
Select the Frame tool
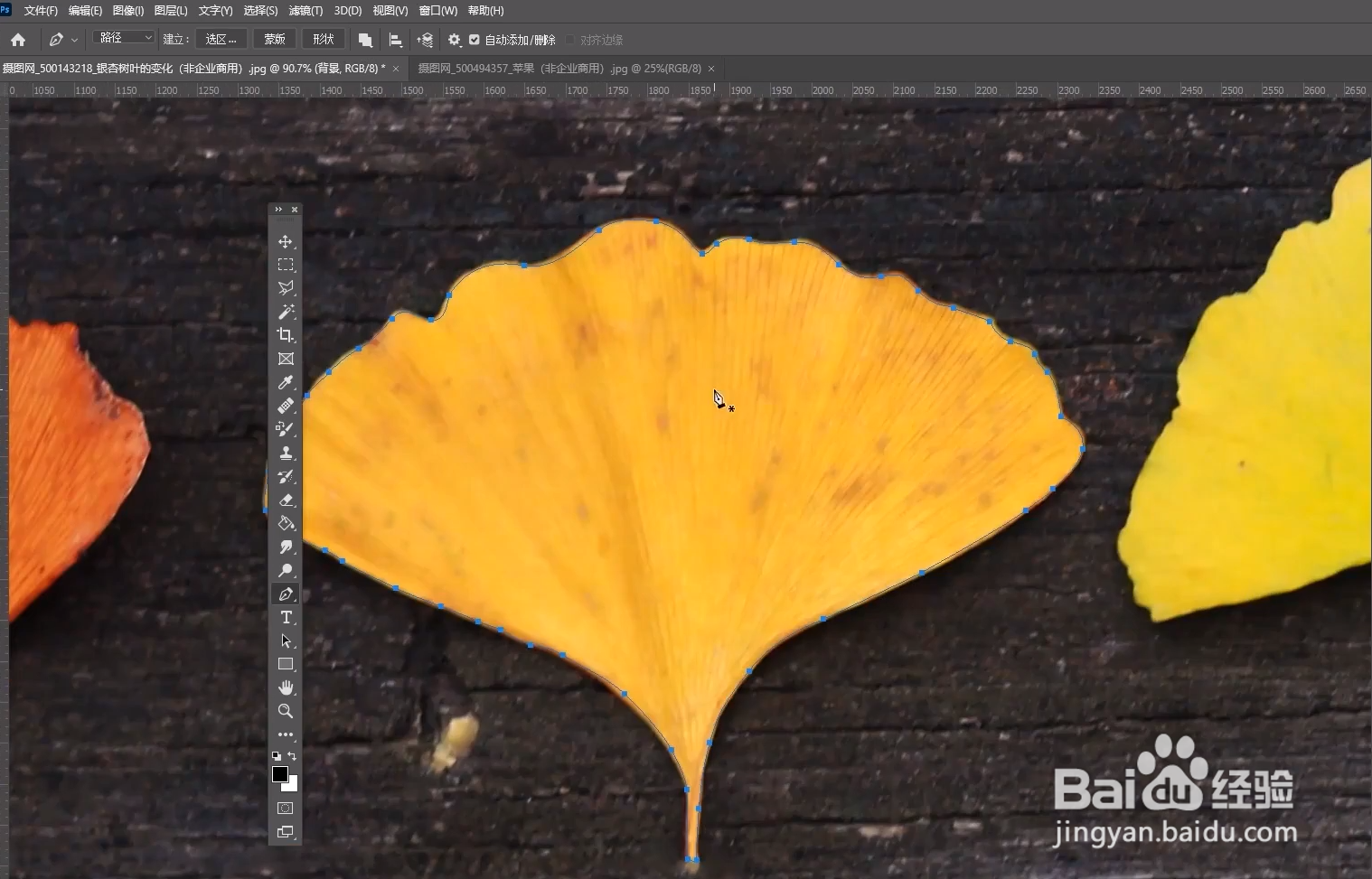click(x=286, y=359)
